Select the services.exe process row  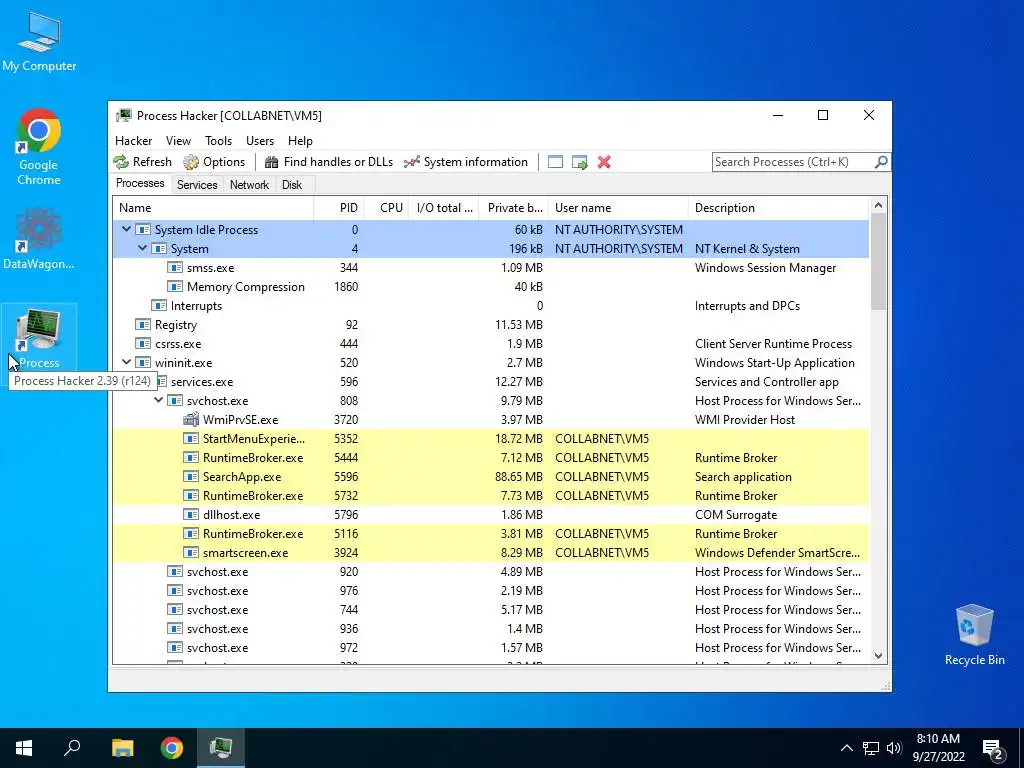(490, 382)
